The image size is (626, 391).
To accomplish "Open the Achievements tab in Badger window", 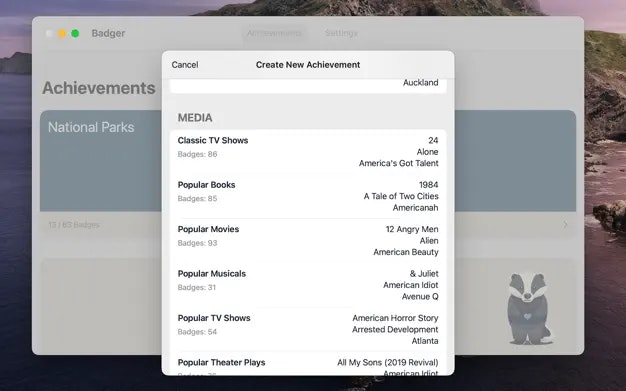I will tap(274, 33).
